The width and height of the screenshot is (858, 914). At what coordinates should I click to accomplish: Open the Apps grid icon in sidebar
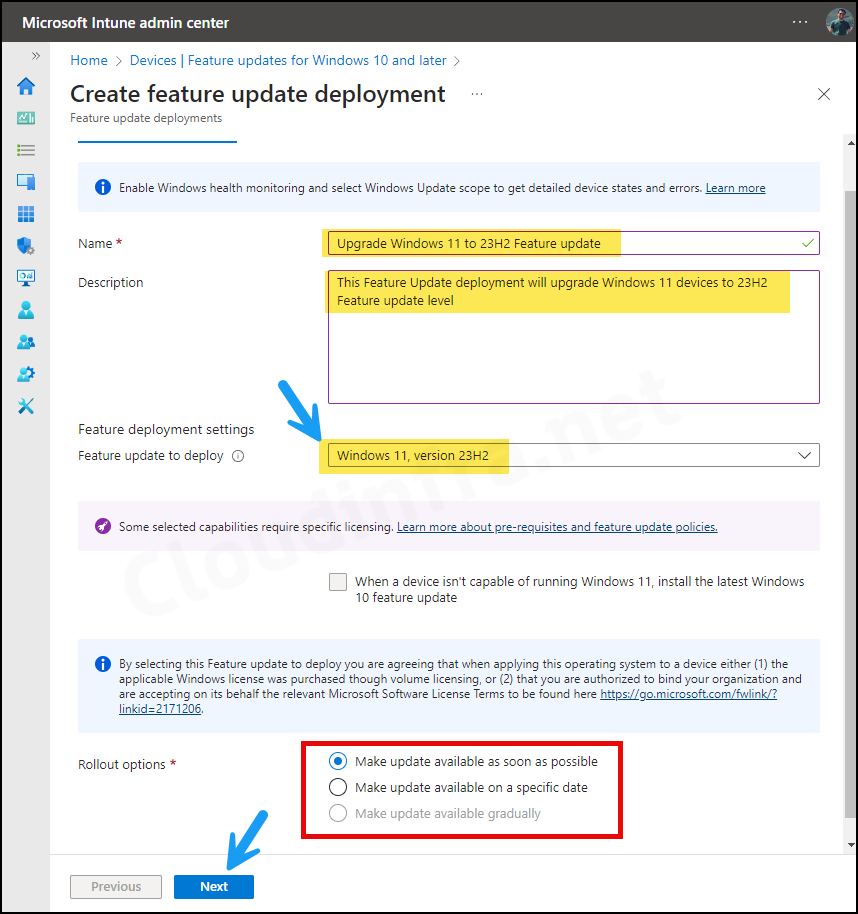[26, 214]
